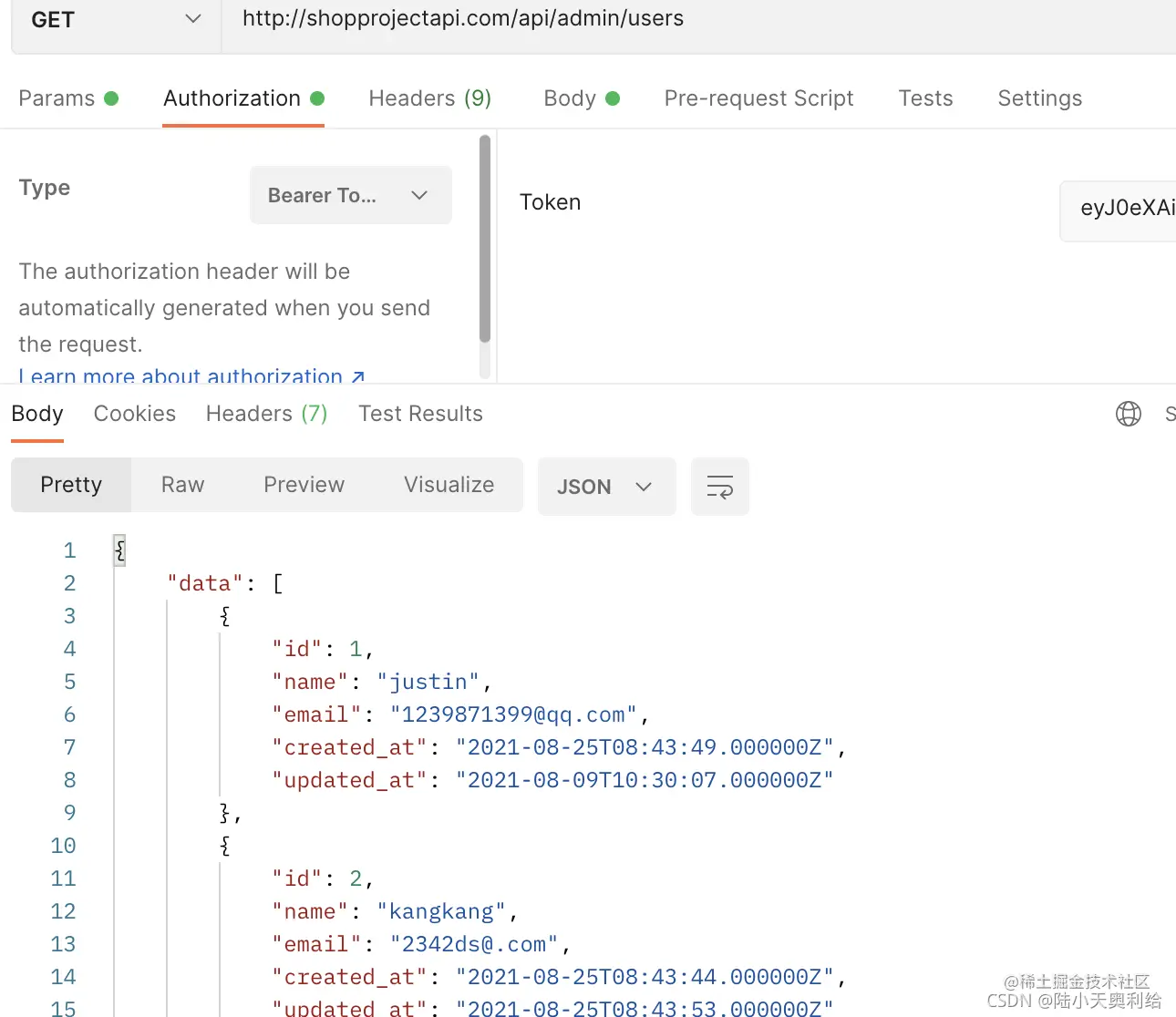The width and height of the screenshot is (1176, 1017).
Task: Open the Pre-request Script tab
Action: [758, 98]
